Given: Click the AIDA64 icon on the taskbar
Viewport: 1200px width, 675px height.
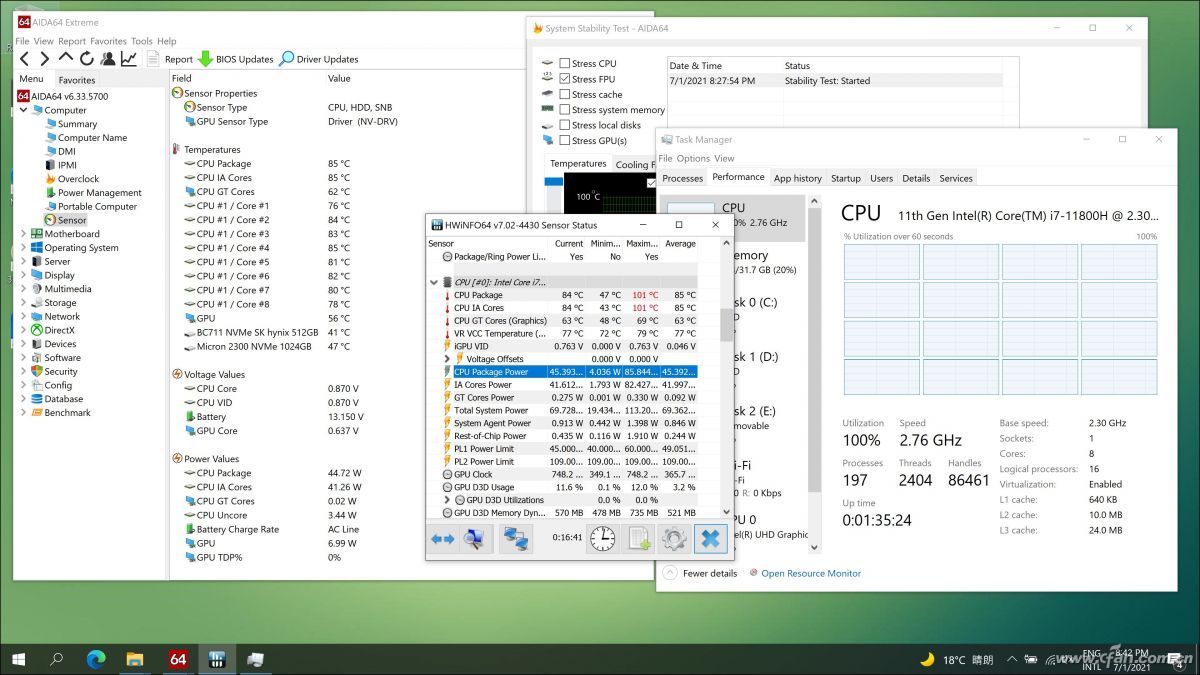Looking at the screenshot, I should (x=178, y=659).
